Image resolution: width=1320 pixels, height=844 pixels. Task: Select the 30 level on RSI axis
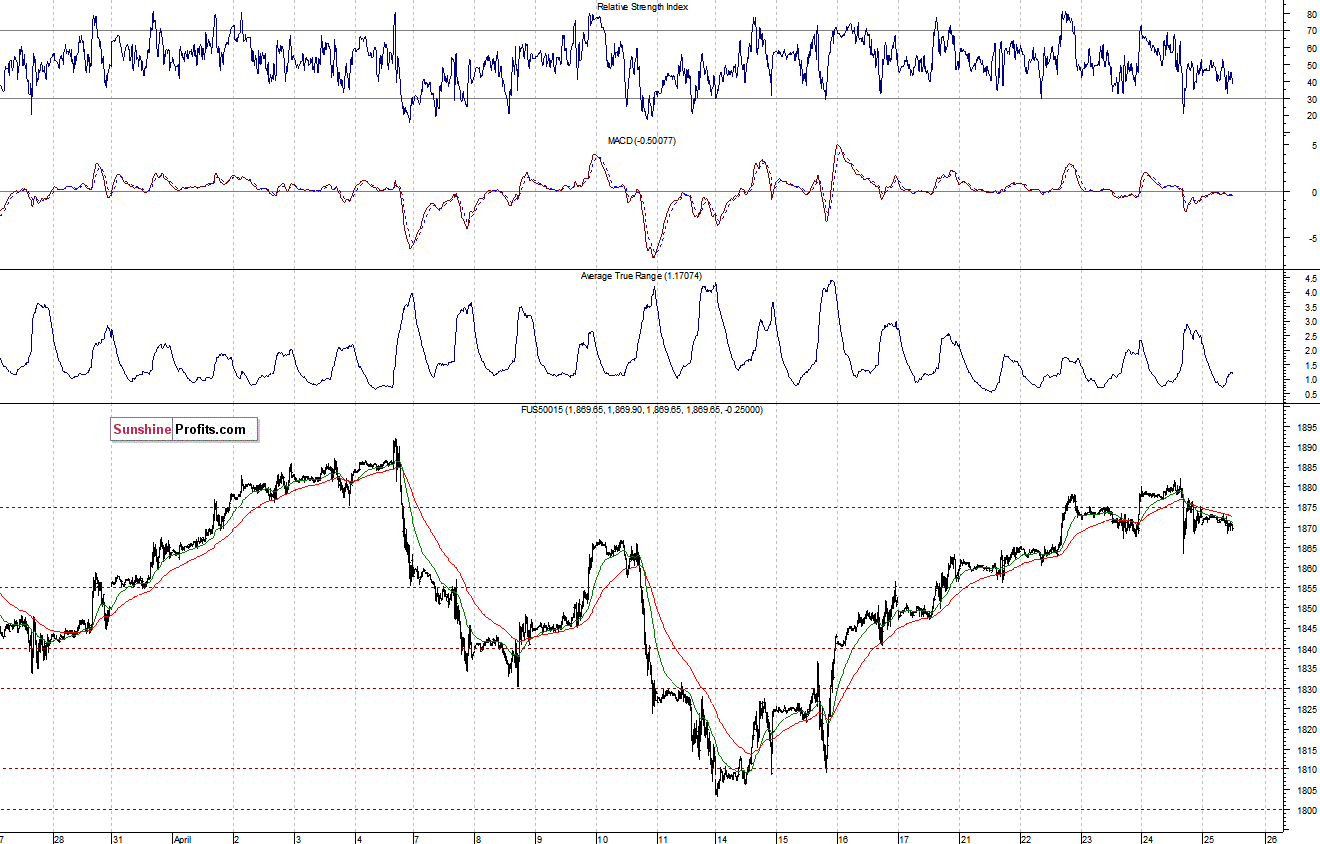tap(1310, 99)
